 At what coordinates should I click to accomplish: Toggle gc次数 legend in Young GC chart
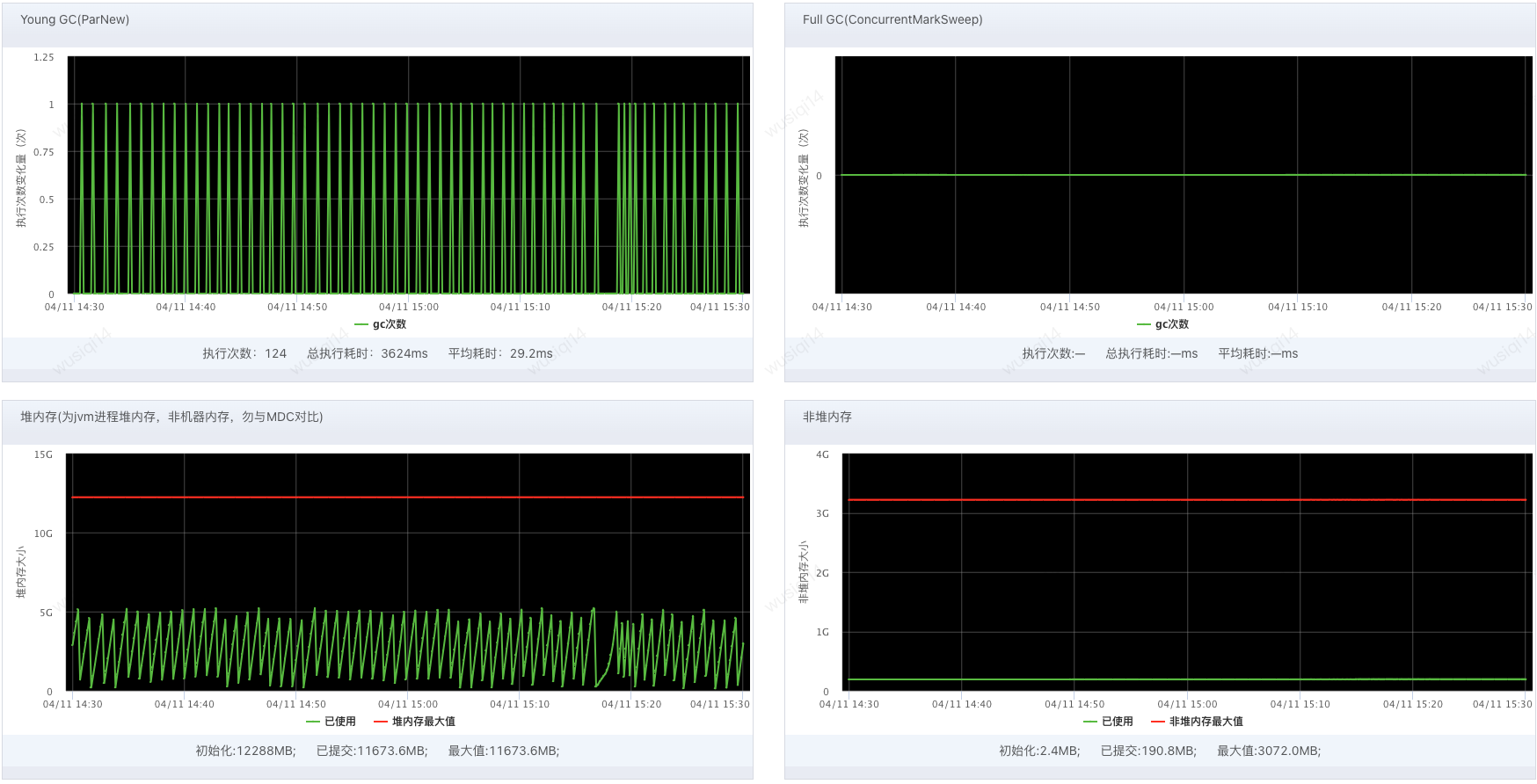point(380,324)
